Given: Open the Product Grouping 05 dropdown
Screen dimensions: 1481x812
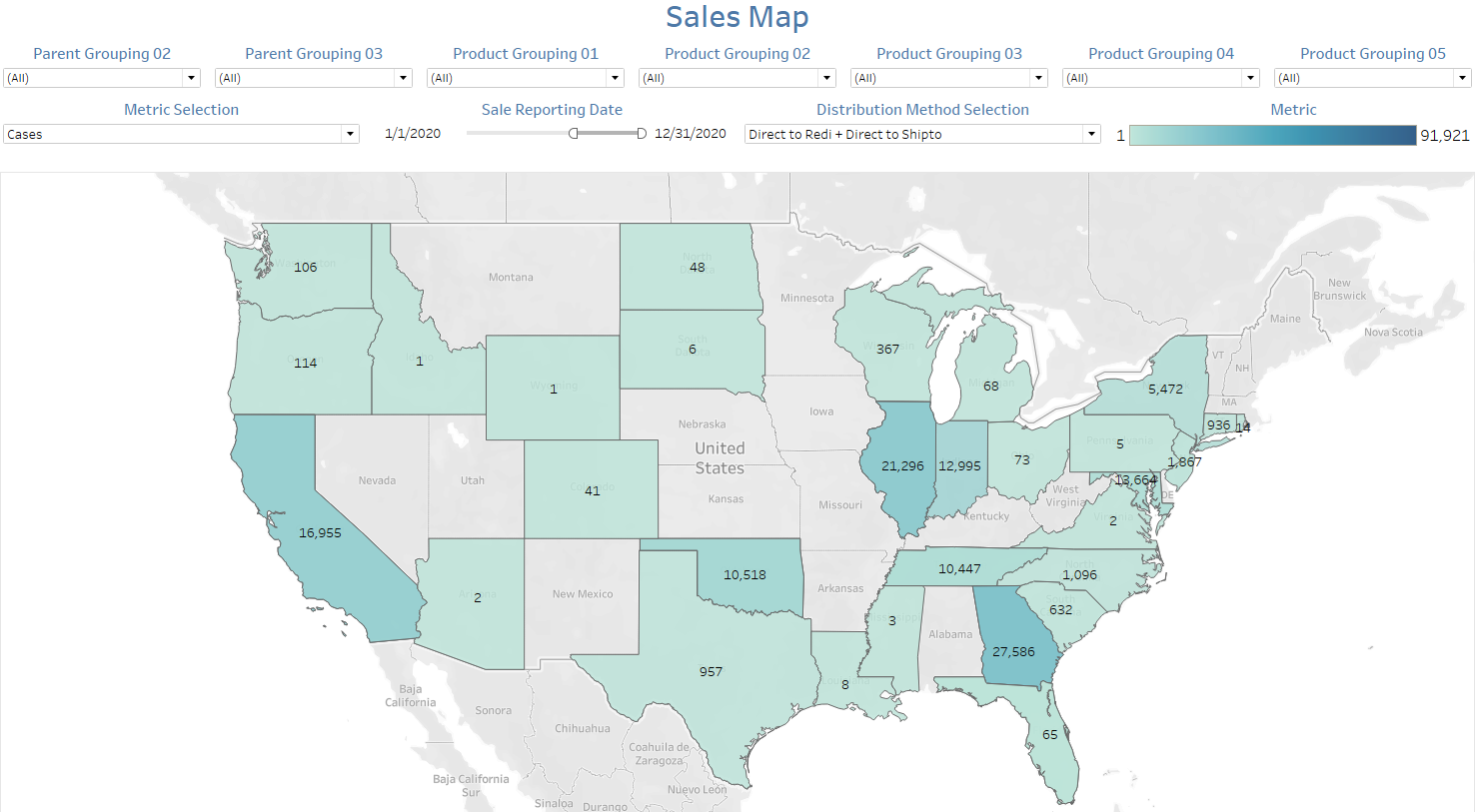Looking at the screenshot, I should [1373, 78].
